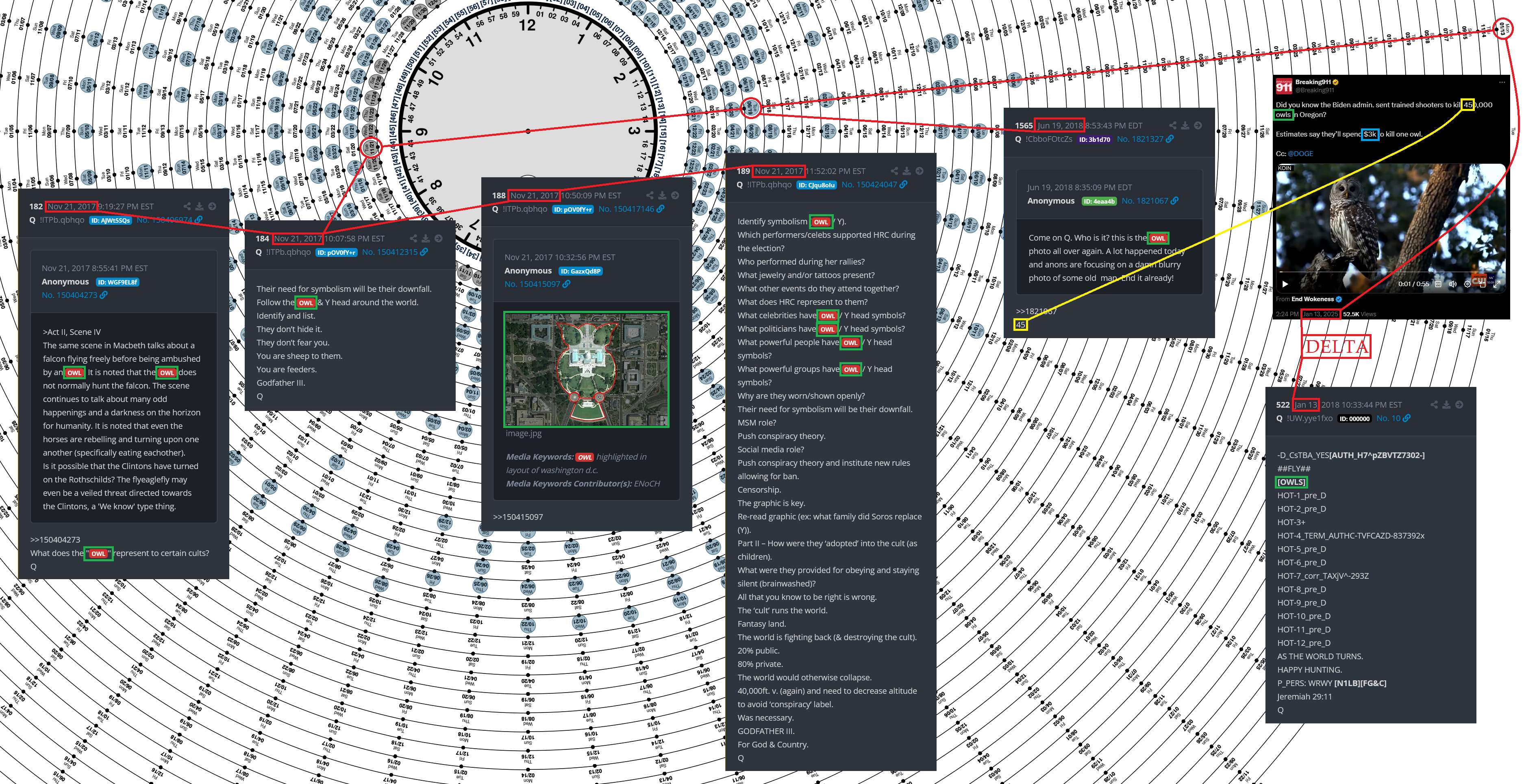This screenshot has height=784, width=1537.
Task: Click ID badge GazxQd8P in quoted post
Action: point(580,271)
